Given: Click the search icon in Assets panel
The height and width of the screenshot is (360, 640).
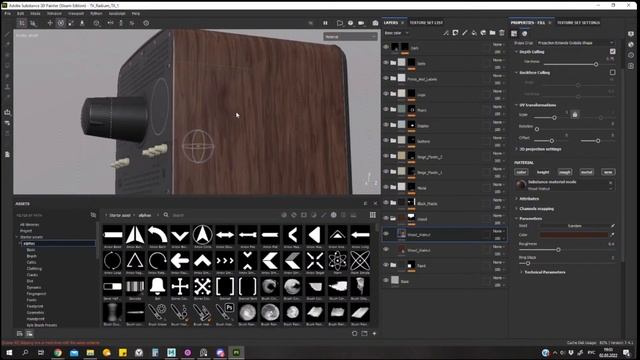Looking at the screenshot, I should (x=166, y=215).
